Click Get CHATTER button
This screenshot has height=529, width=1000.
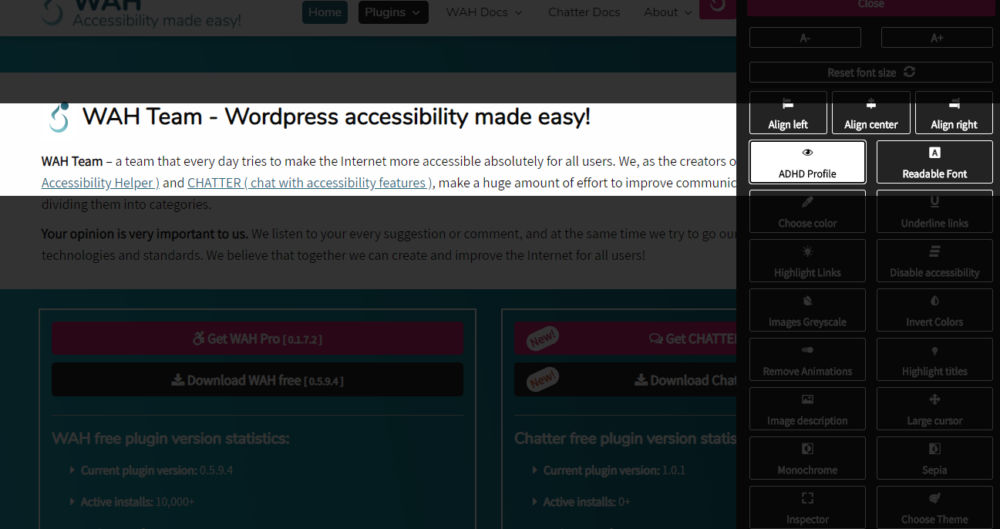(x=626, y=338)
